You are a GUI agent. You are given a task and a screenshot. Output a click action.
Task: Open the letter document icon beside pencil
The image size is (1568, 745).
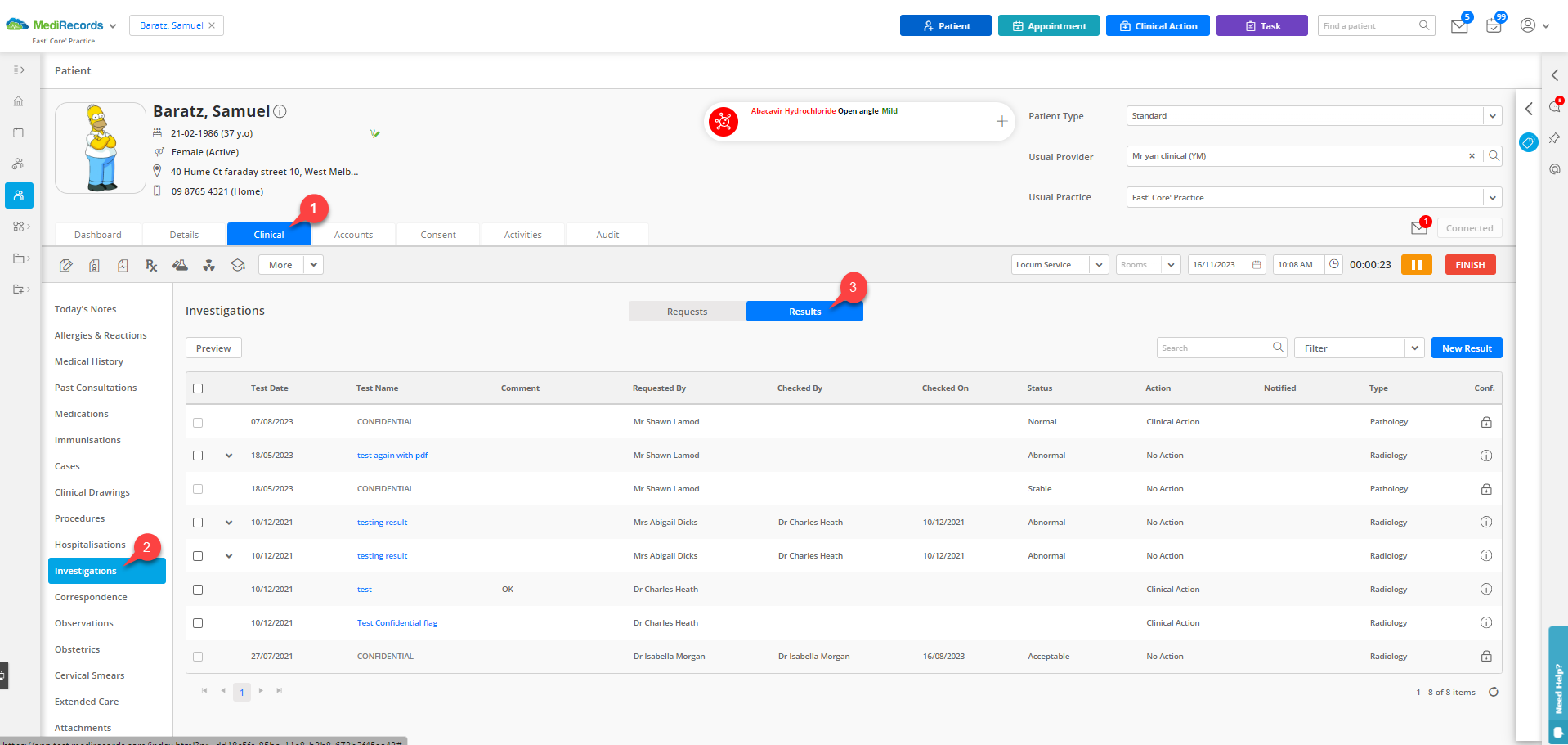(x=95, y=265)
